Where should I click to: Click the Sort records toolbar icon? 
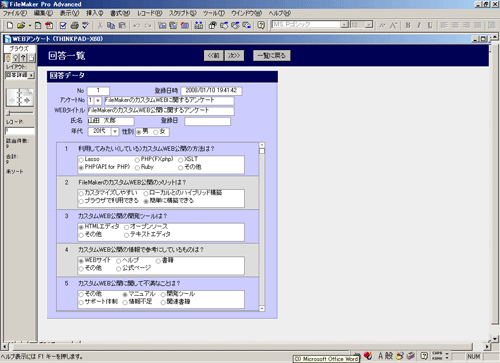(199, 25)
